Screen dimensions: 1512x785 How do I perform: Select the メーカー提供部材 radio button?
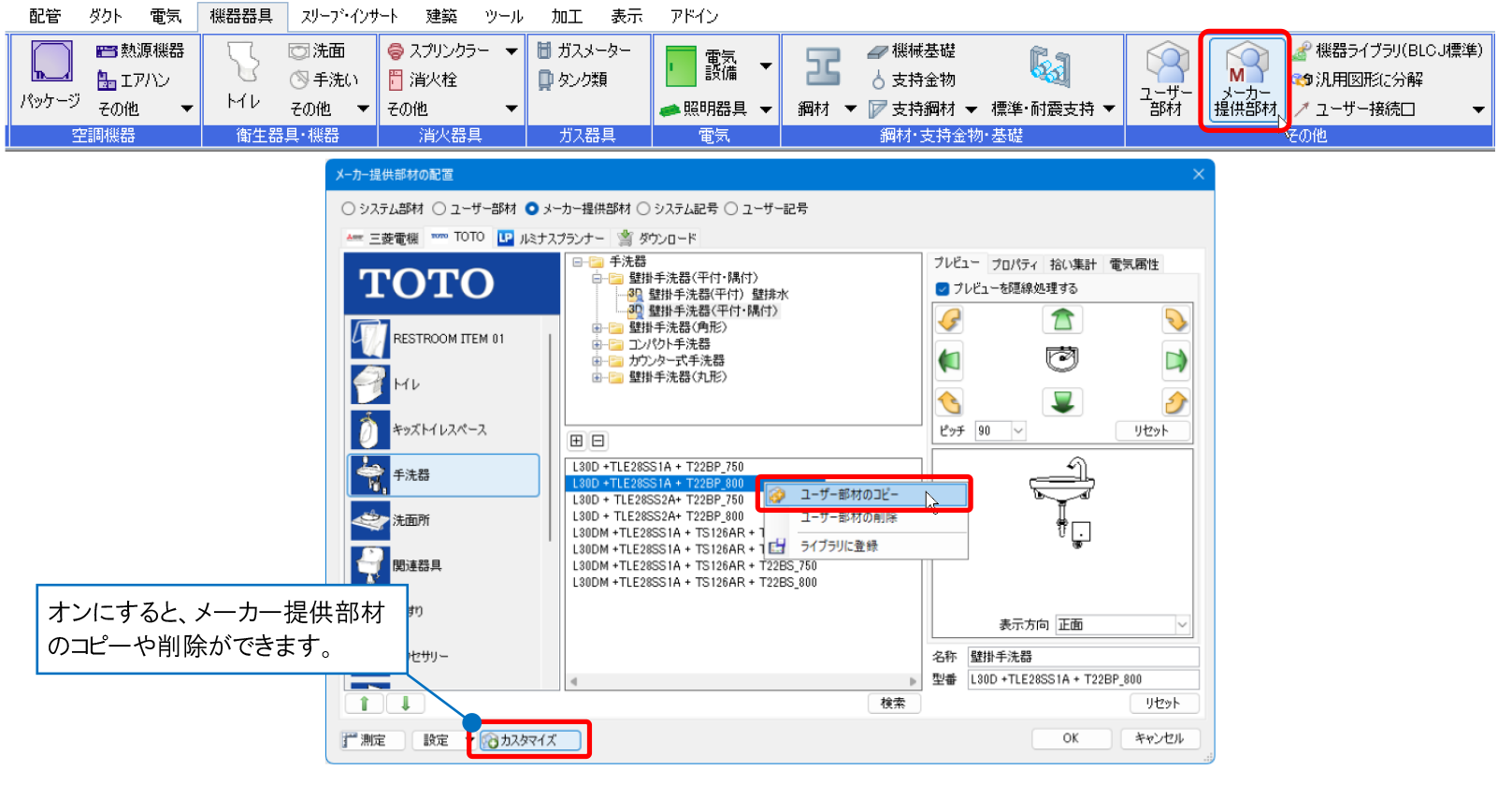pyautogui.click(x=532, y=209)
